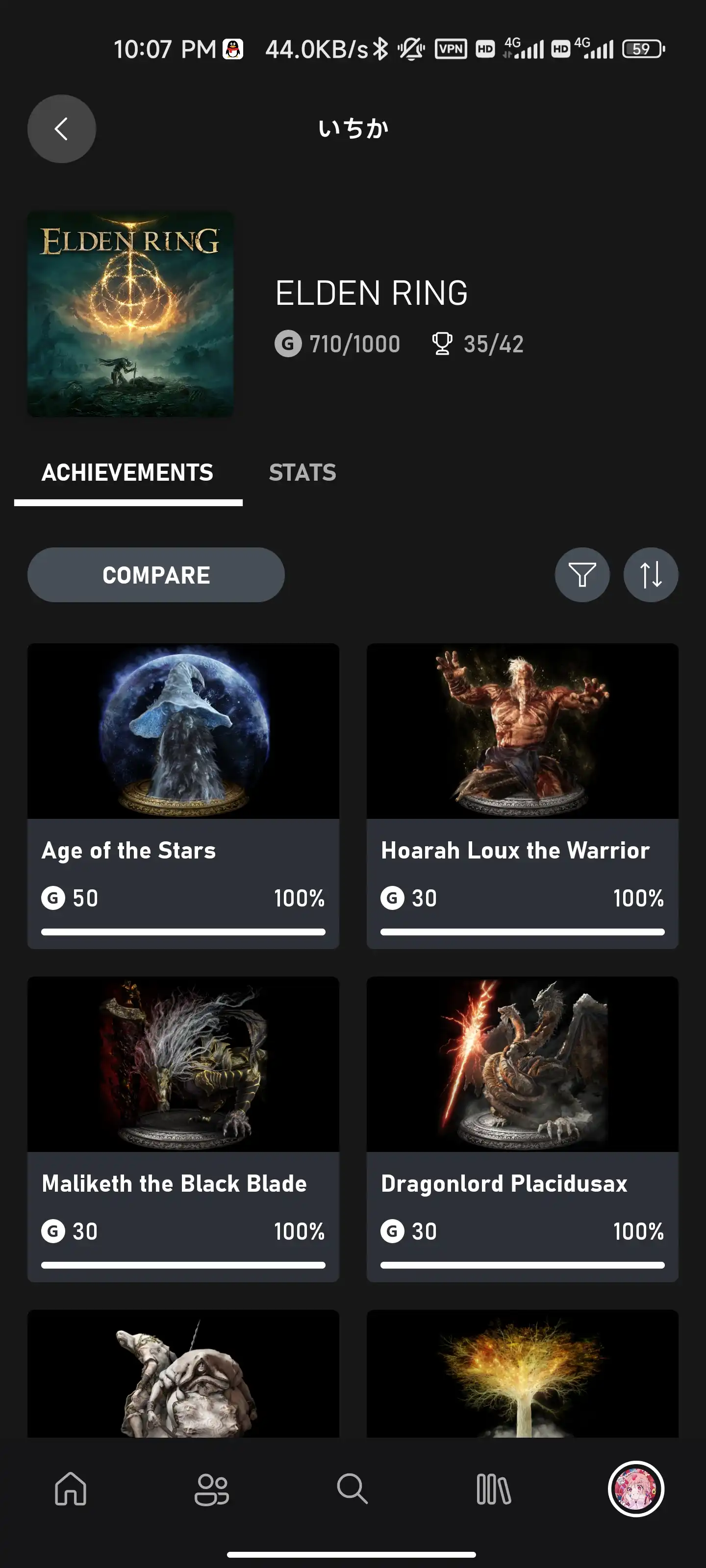The width and height of the screenshot is (706, 1568).
Task: Switch to the STATS tab
Action: (302, 472)
